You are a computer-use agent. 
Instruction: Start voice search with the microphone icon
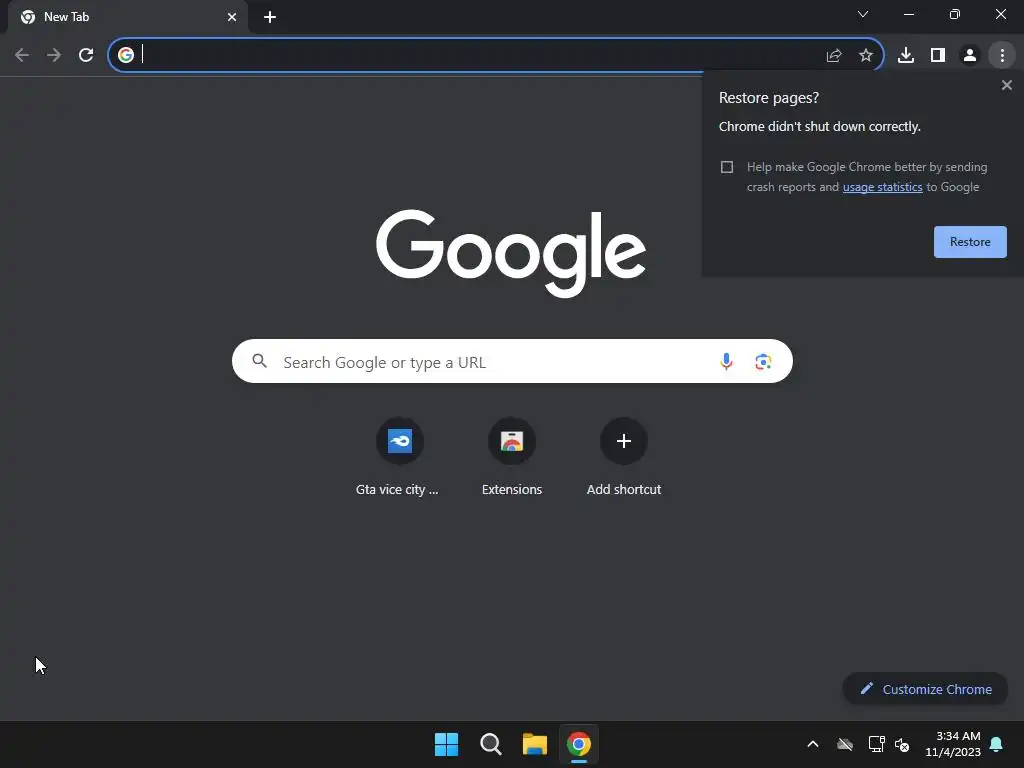tap(726, 361)
